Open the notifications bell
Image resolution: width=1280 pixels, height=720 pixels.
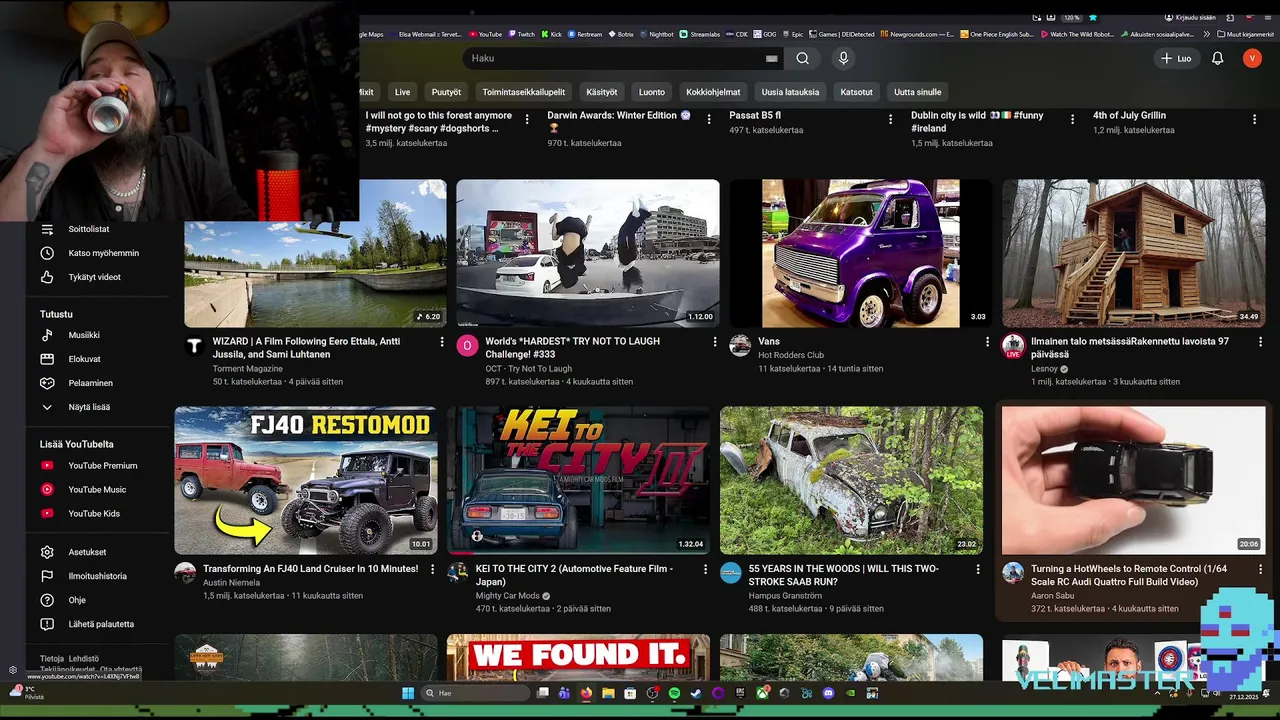1217,58
